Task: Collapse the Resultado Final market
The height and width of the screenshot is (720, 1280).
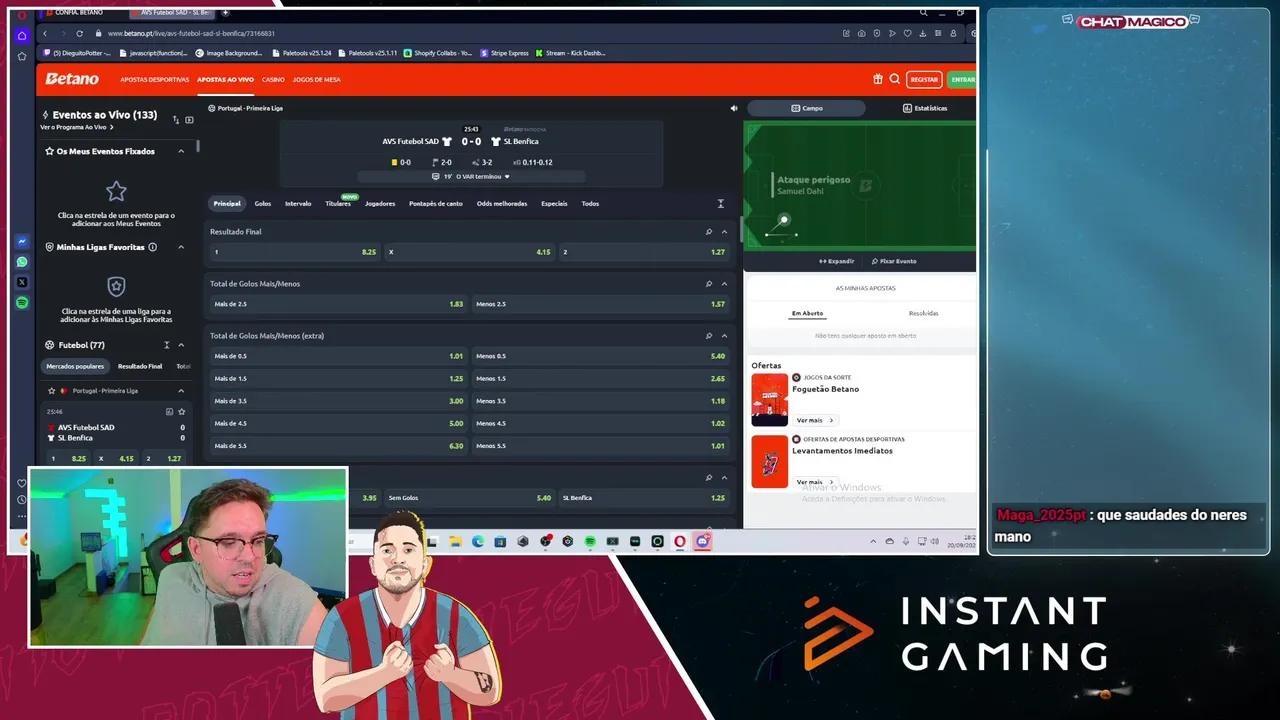Action: pos(724,232)
